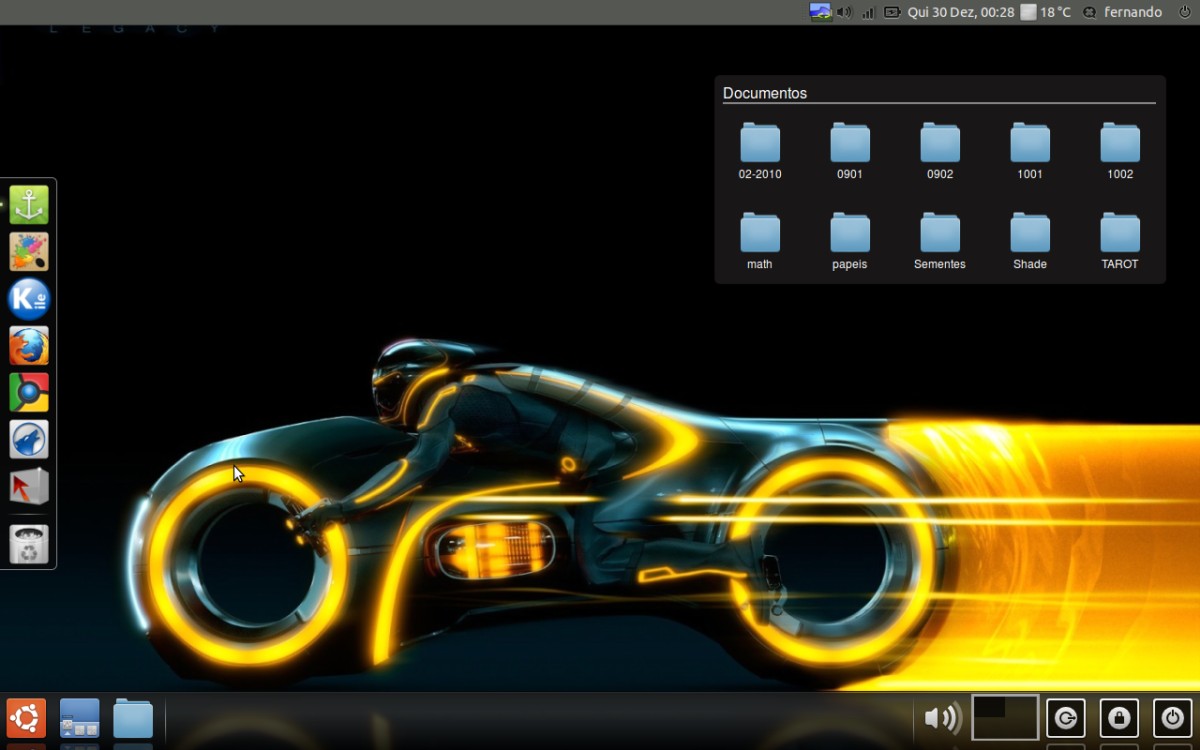Click the workspace switcher in bottom dock
This screenshot has height=750, width=1200.
click(x=1005, y=718)
